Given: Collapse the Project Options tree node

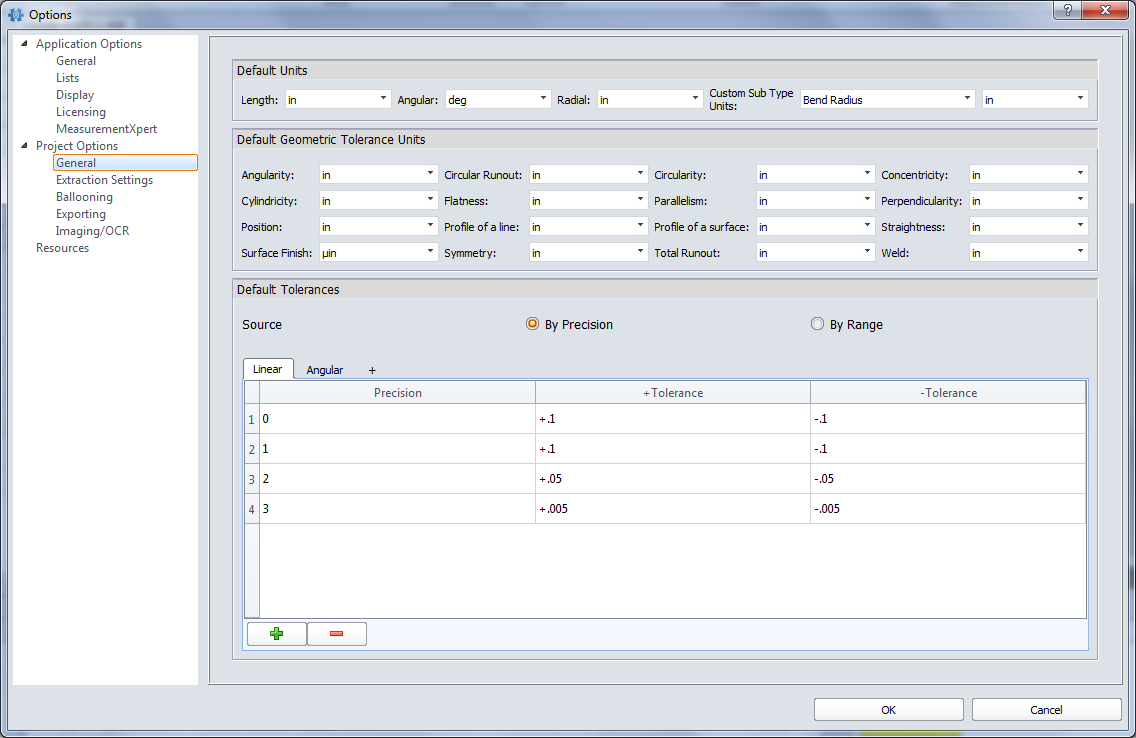Looking at the screenshot, I should [x=24, y=146].
